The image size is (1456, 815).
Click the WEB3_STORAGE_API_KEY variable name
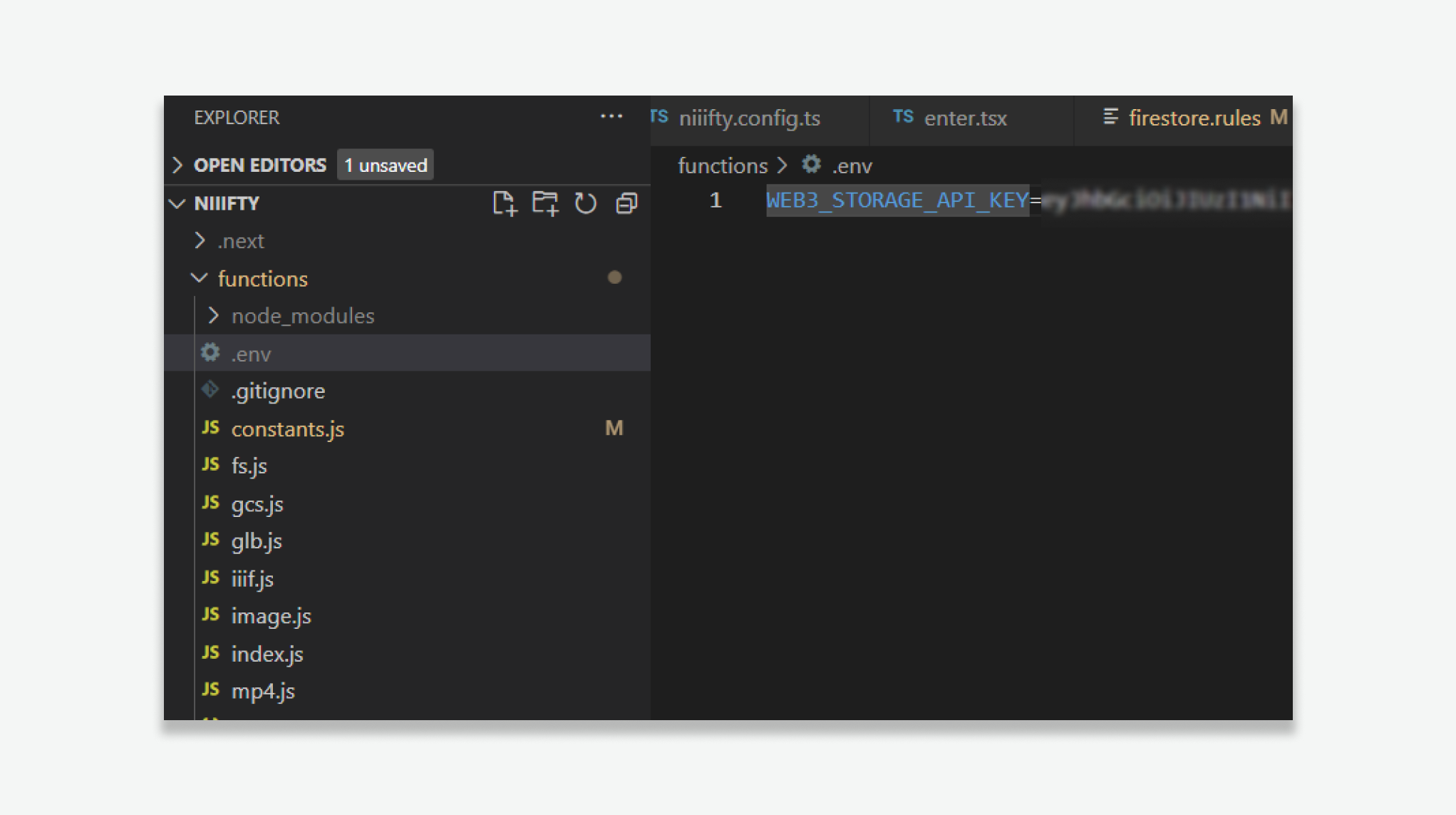897,200
